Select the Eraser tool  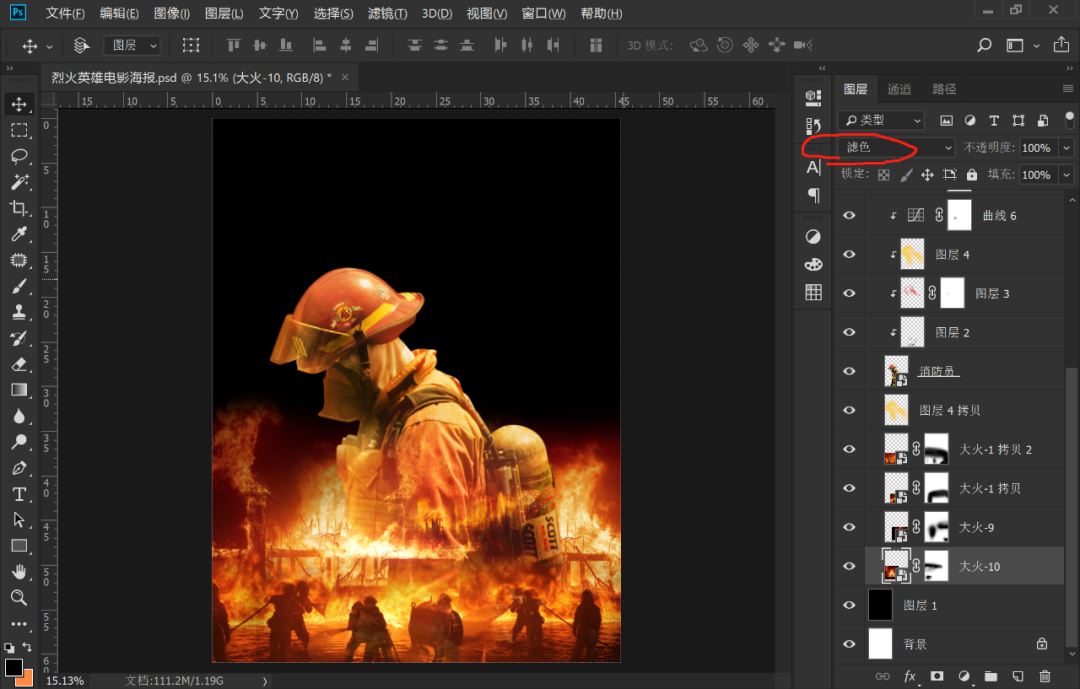tap(19, 364)
